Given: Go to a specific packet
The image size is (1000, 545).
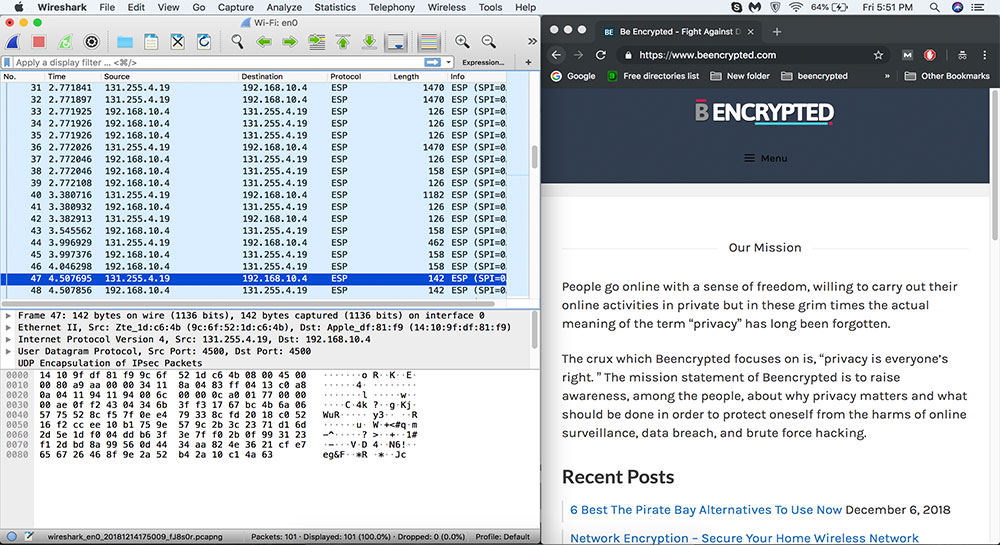Looking at the screenshot, I should coord(316,42).
